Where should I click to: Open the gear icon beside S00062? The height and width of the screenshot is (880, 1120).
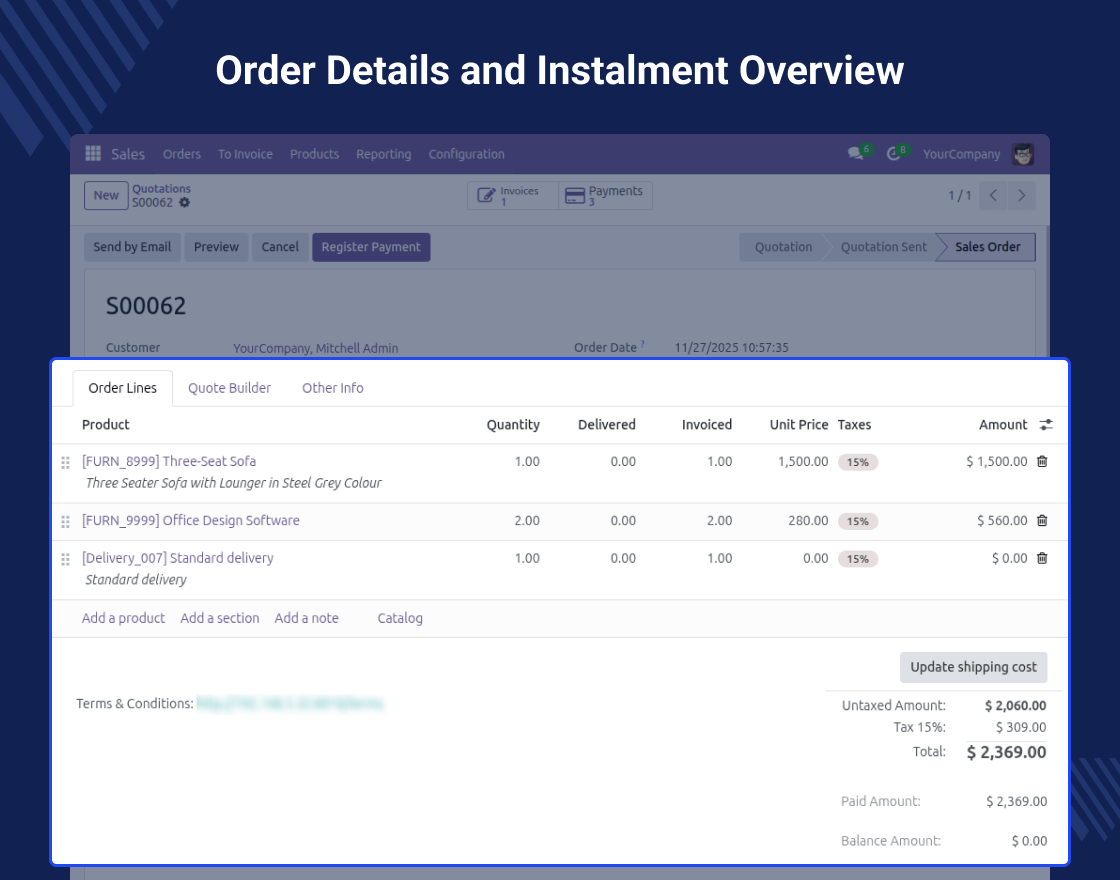coord(185,202)
